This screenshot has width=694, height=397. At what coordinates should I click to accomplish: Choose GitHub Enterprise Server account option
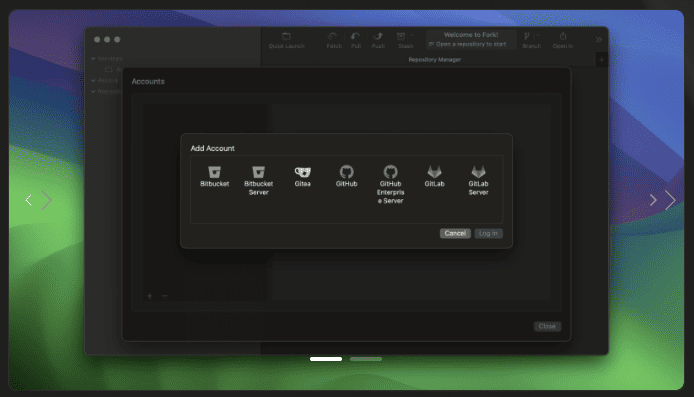390,185
